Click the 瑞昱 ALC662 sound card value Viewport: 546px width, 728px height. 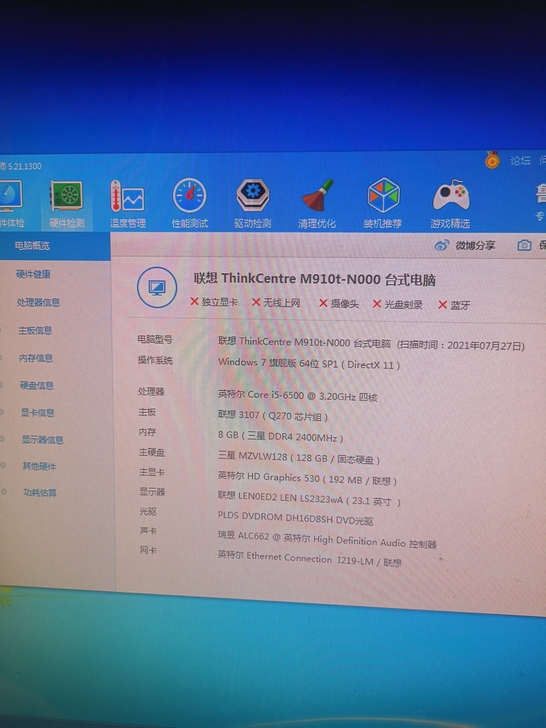pos(327,539)
